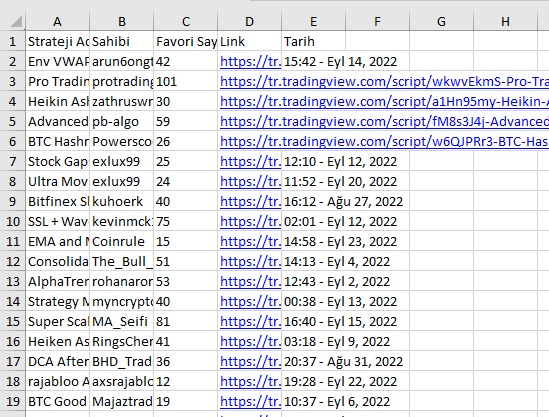Viewport: 549px width, 417px height.
Task: Open the Pro Trading script link in row 3
Action: pyautogui.click(x=384, y=82)
